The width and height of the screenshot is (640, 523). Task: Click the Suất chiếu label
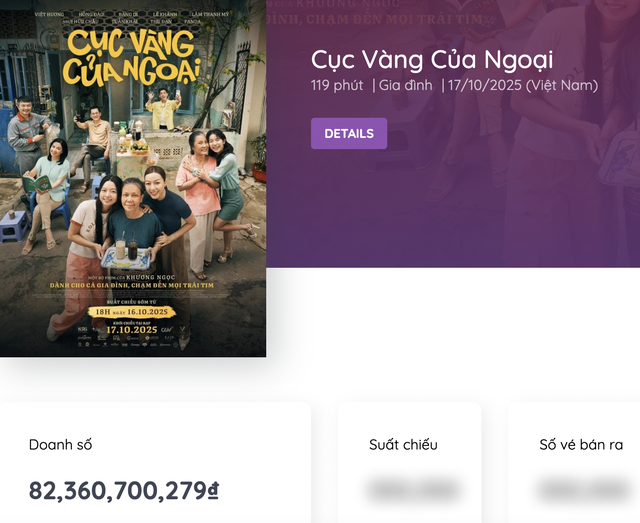pos(403,445)
